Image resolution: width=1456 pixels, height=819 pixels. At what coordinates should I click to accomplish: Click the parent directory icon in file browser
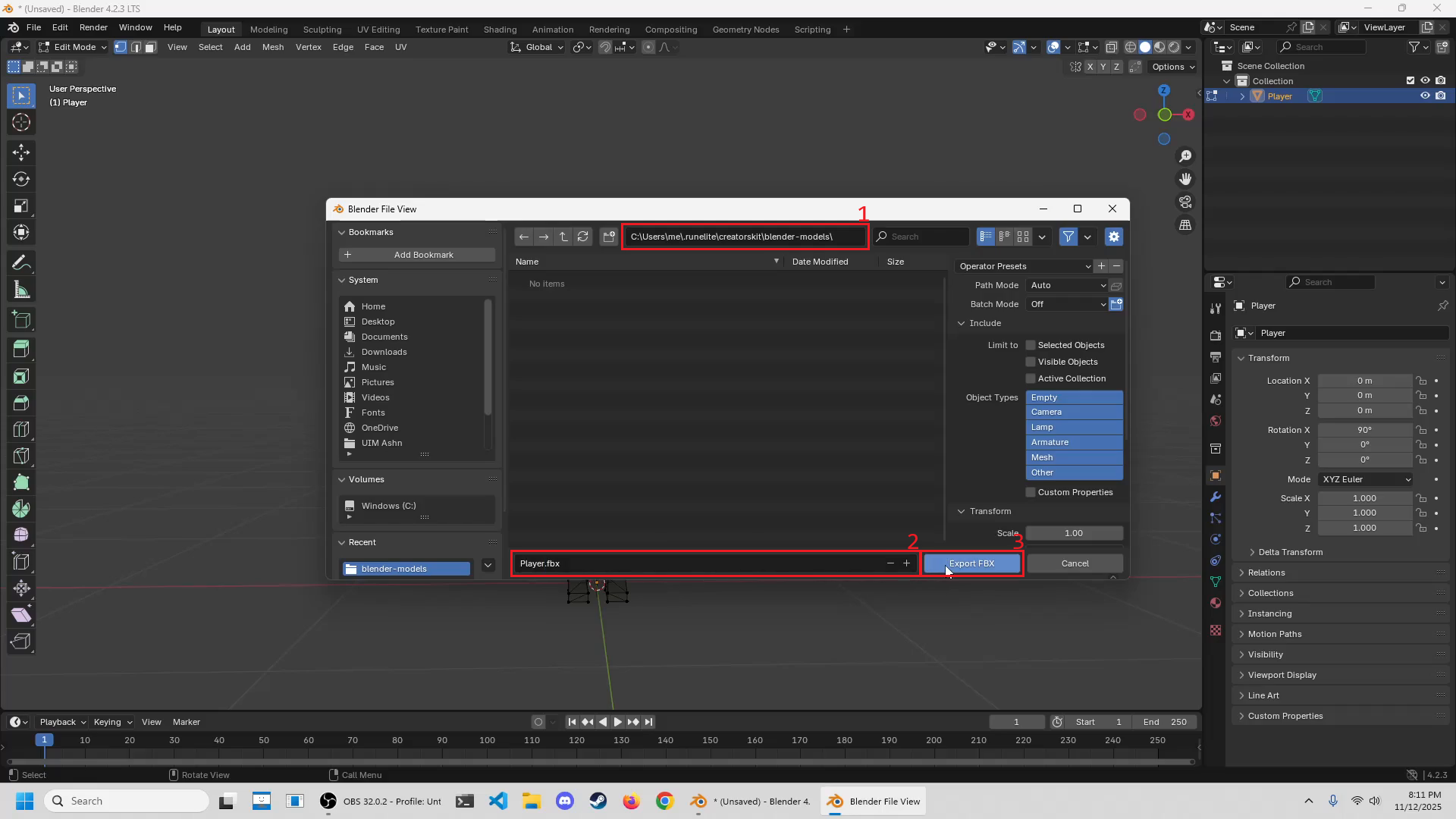(563, 237)
